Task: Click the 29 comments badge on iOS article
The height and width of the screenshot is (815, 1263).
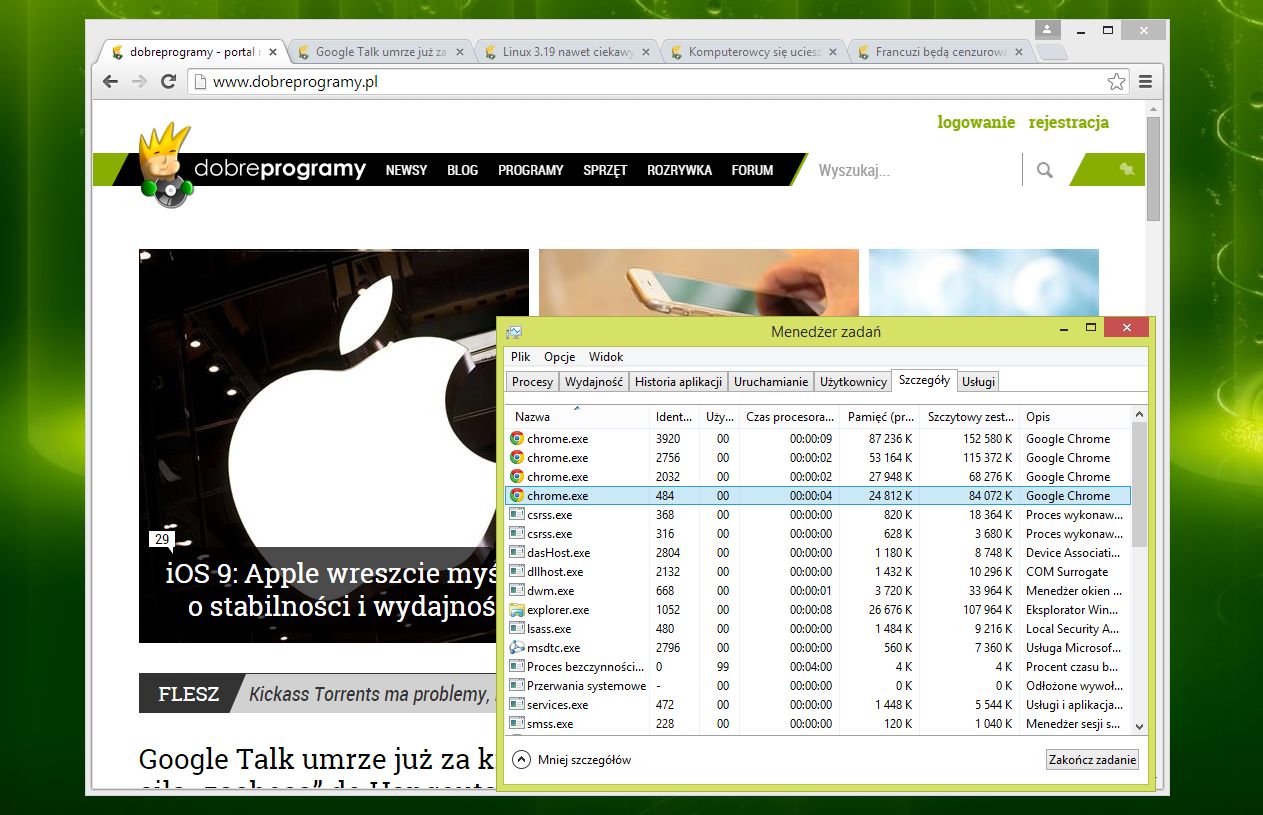Action: (161, 539)
